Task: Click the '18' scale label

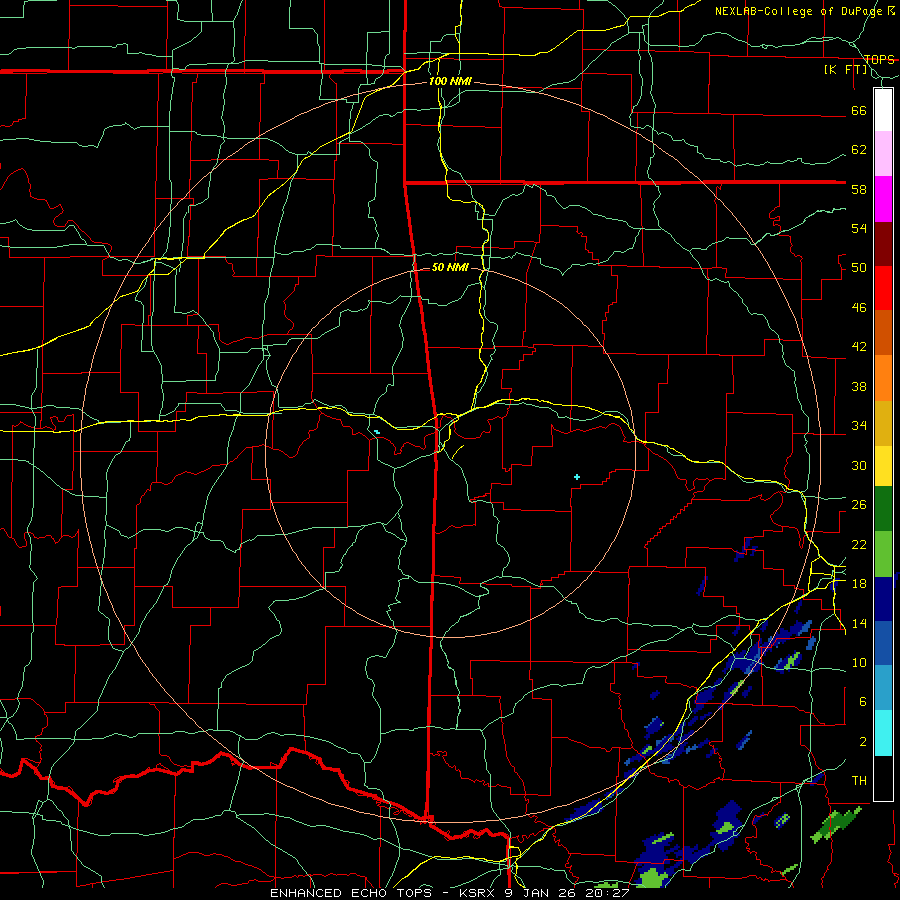Action: coord(859,584)
